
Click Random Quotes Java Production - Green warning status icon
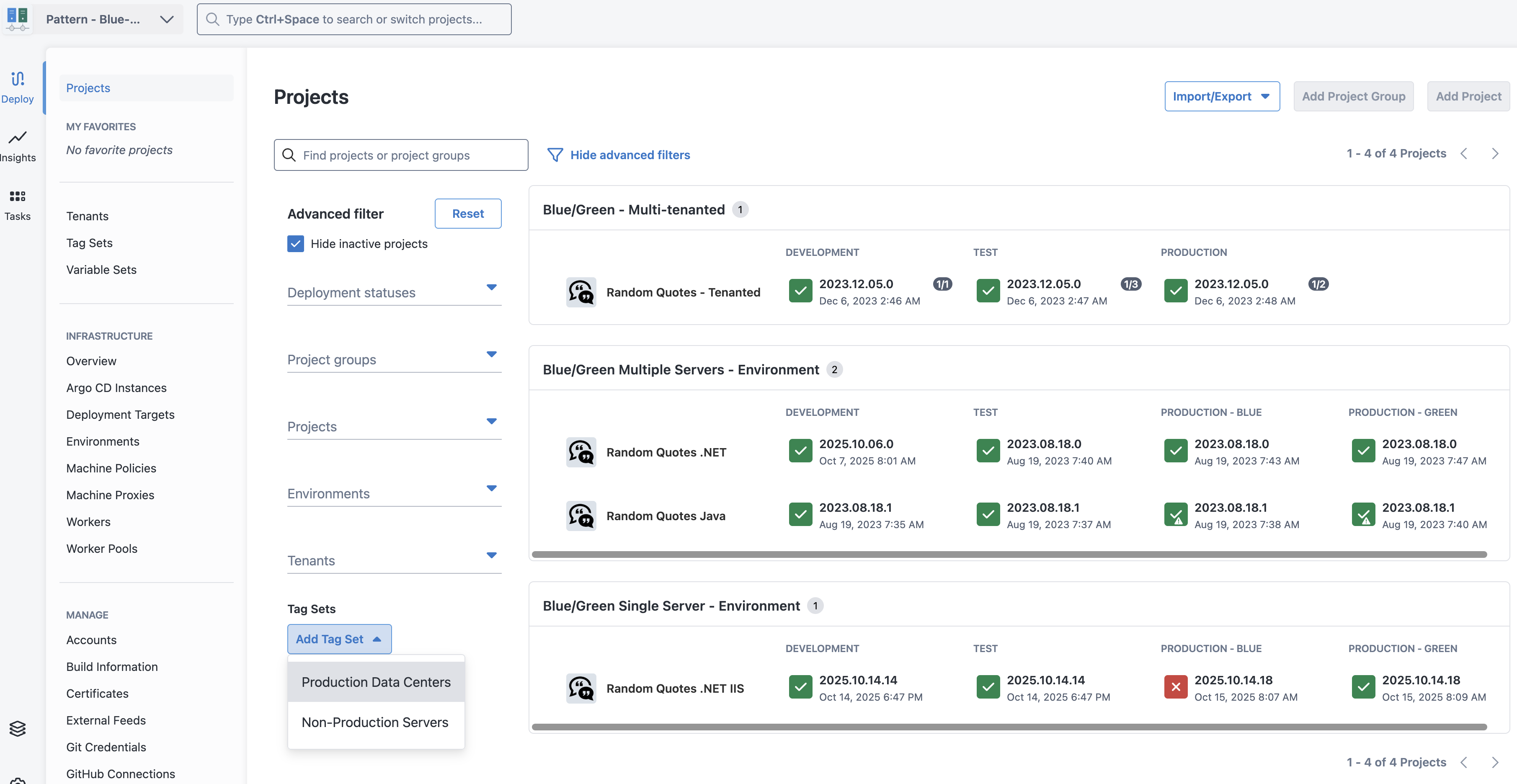click(x=1363, y=514)
